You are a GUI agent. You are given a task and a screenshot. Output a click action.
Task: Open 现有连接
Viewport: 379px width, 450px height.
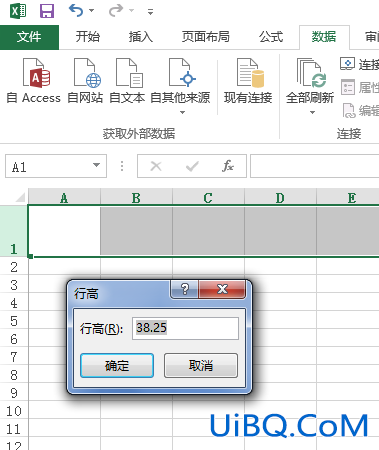pyautogui.click(x=248, y=81)
